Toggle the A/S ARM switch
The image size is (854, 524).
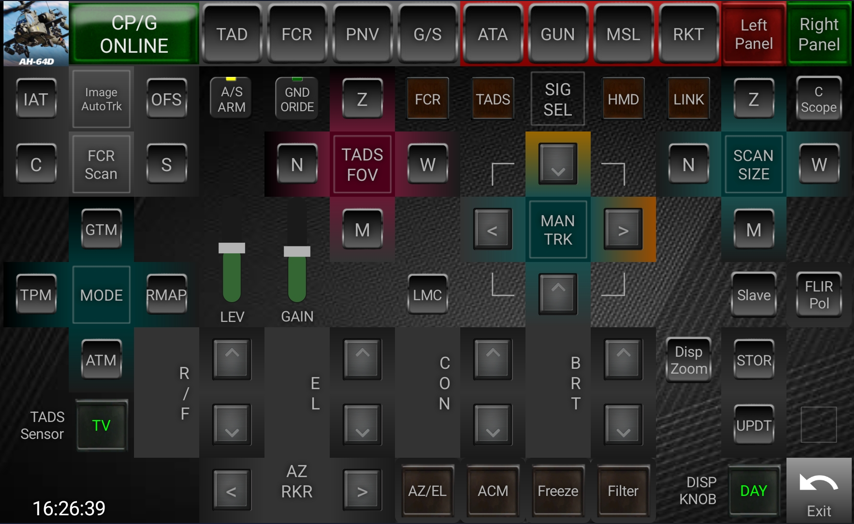click(231, 99)
